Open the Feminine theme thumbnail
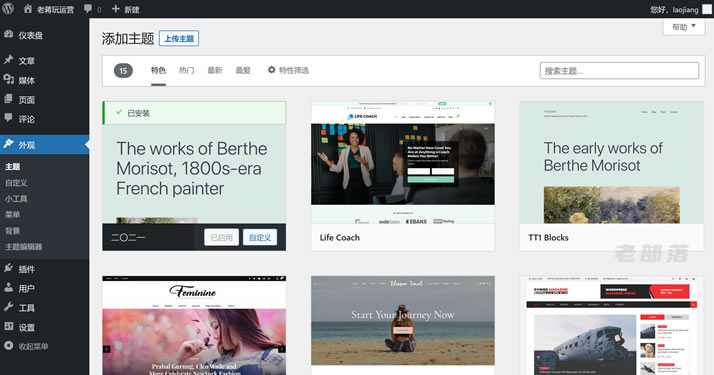Image resolution: width=714 pixels, height=375 pixels. click(194, 325)
